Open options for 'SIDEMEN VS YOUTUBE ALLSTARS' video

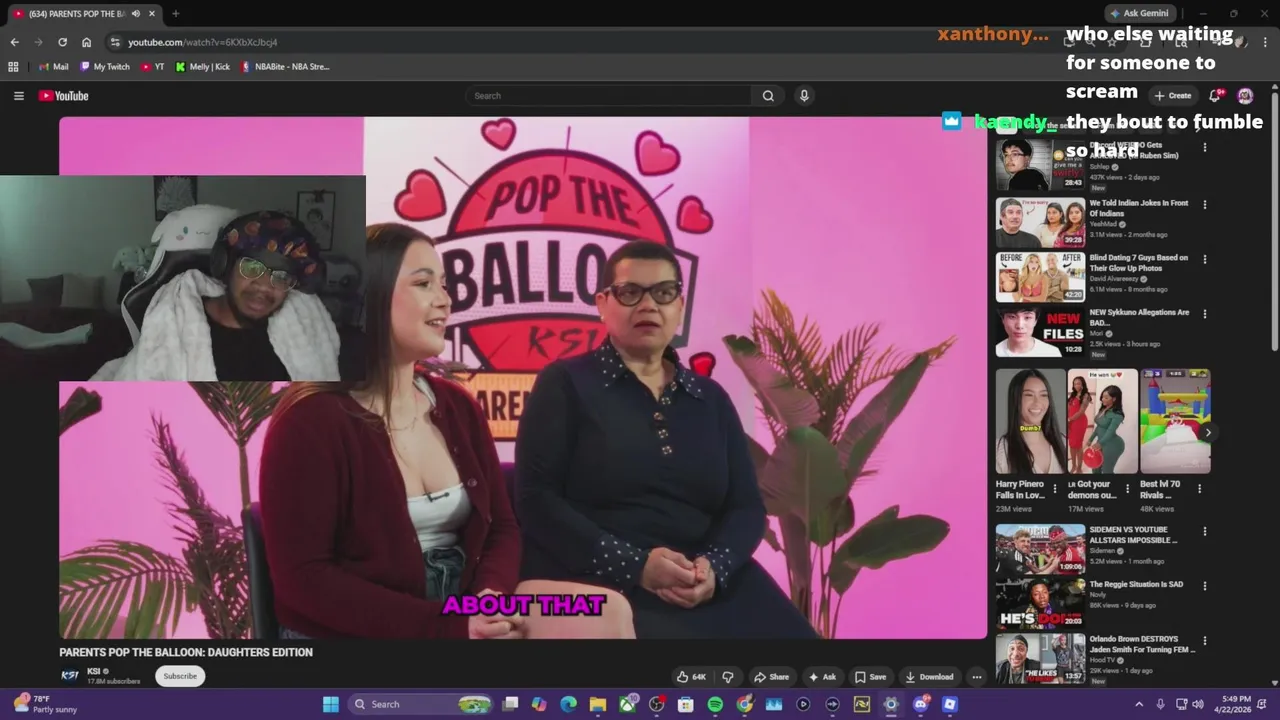tap(1204, 531)
